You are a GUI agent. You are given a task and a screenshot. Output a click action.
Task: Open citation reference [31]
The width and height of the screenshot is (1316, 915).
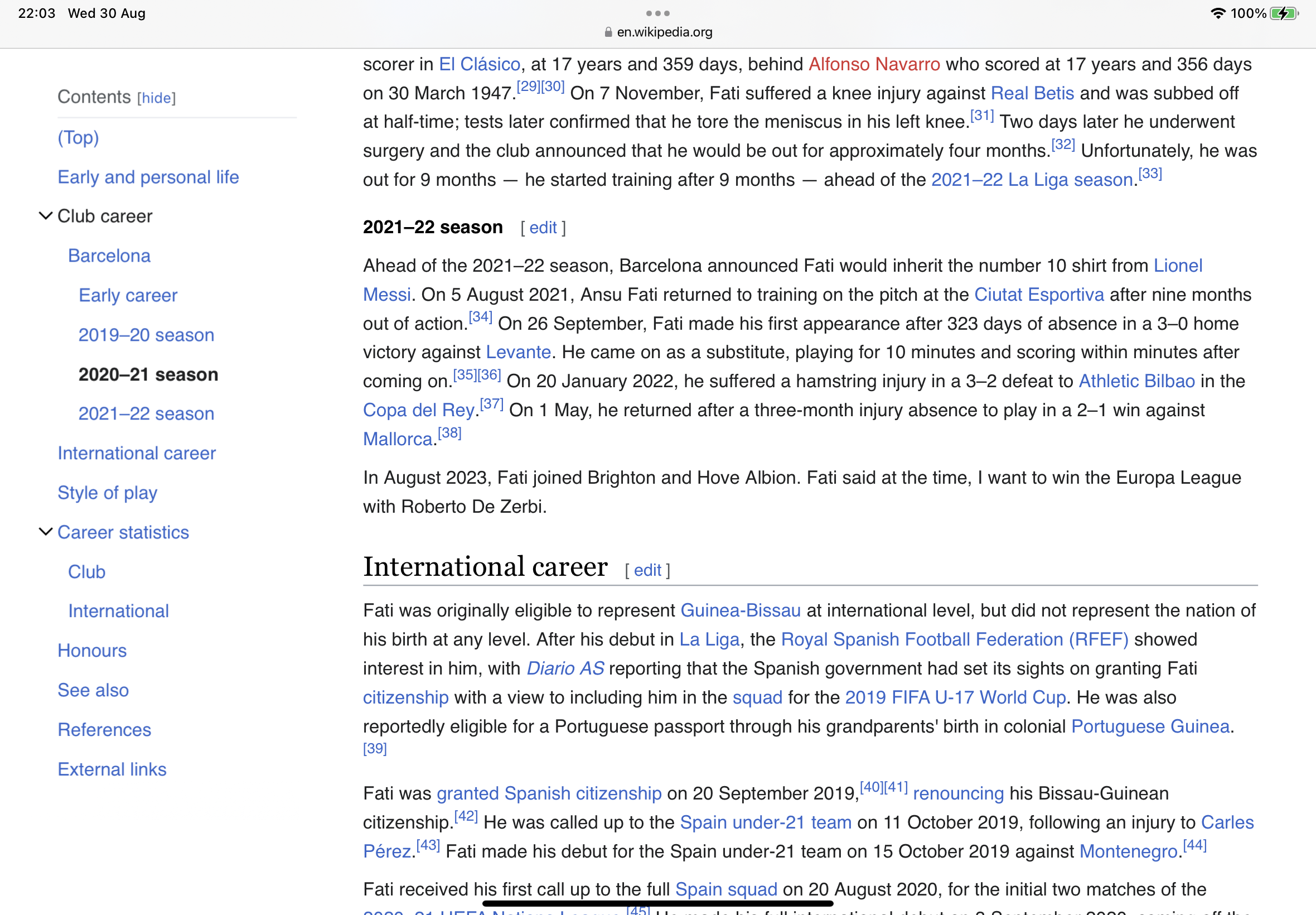pos(981,115)
